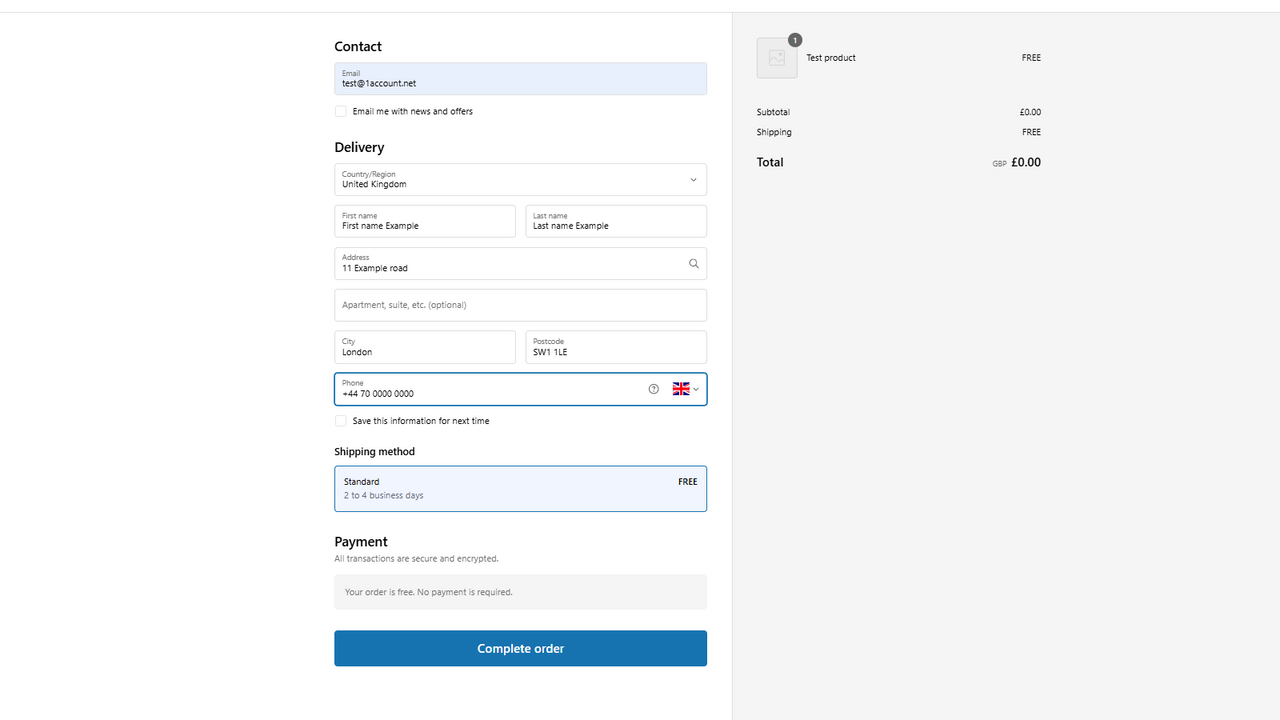
Task: Click 'All transactions are secure and encrypted' text
Action: [x=416, y=559]
